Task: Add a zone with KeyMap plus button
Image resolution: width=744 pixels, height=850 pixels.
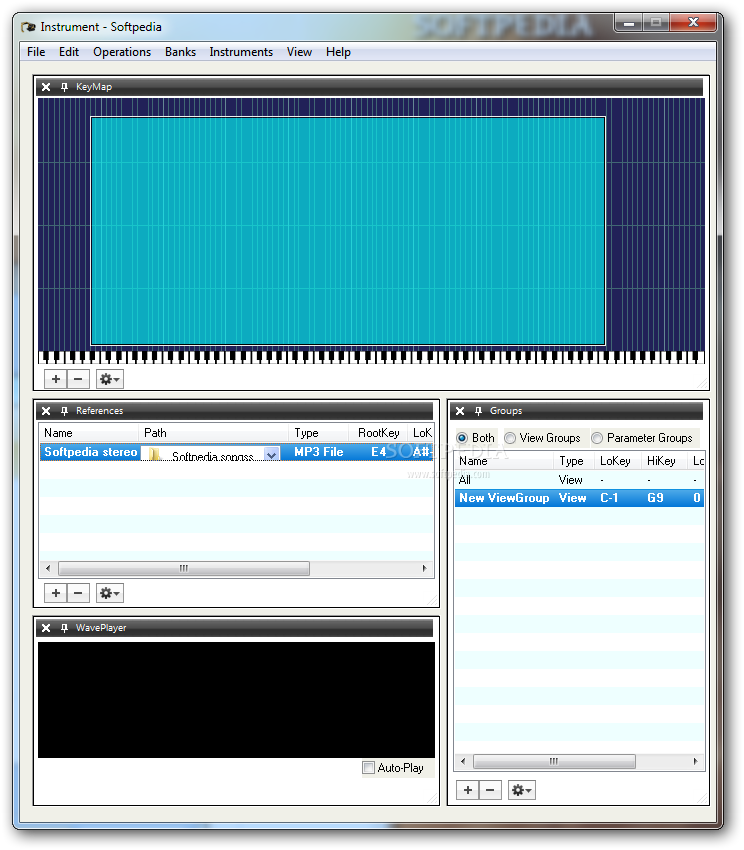Action: (56, 379)
